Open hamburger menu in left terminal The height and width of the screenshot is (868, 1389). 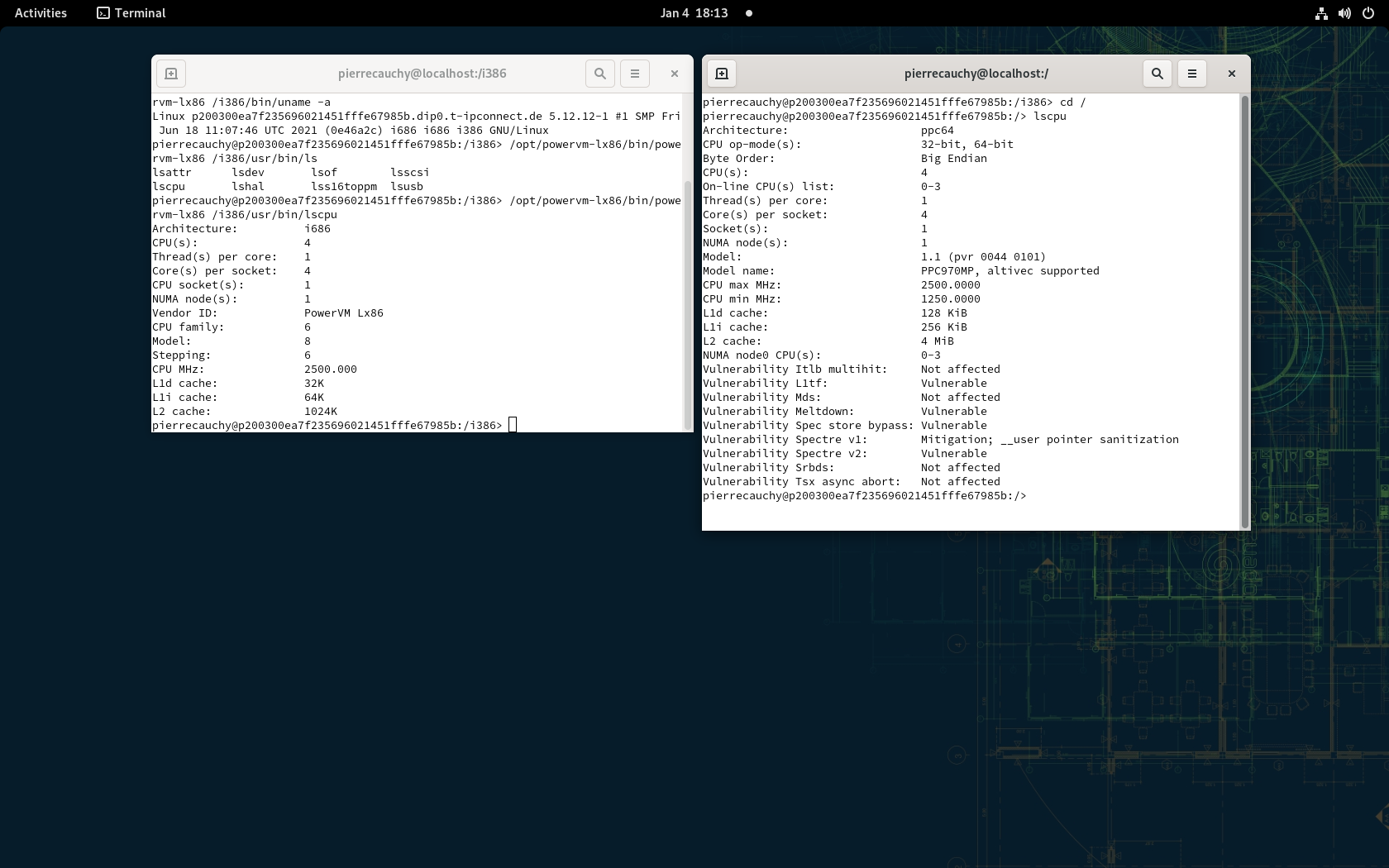point(635,74)
